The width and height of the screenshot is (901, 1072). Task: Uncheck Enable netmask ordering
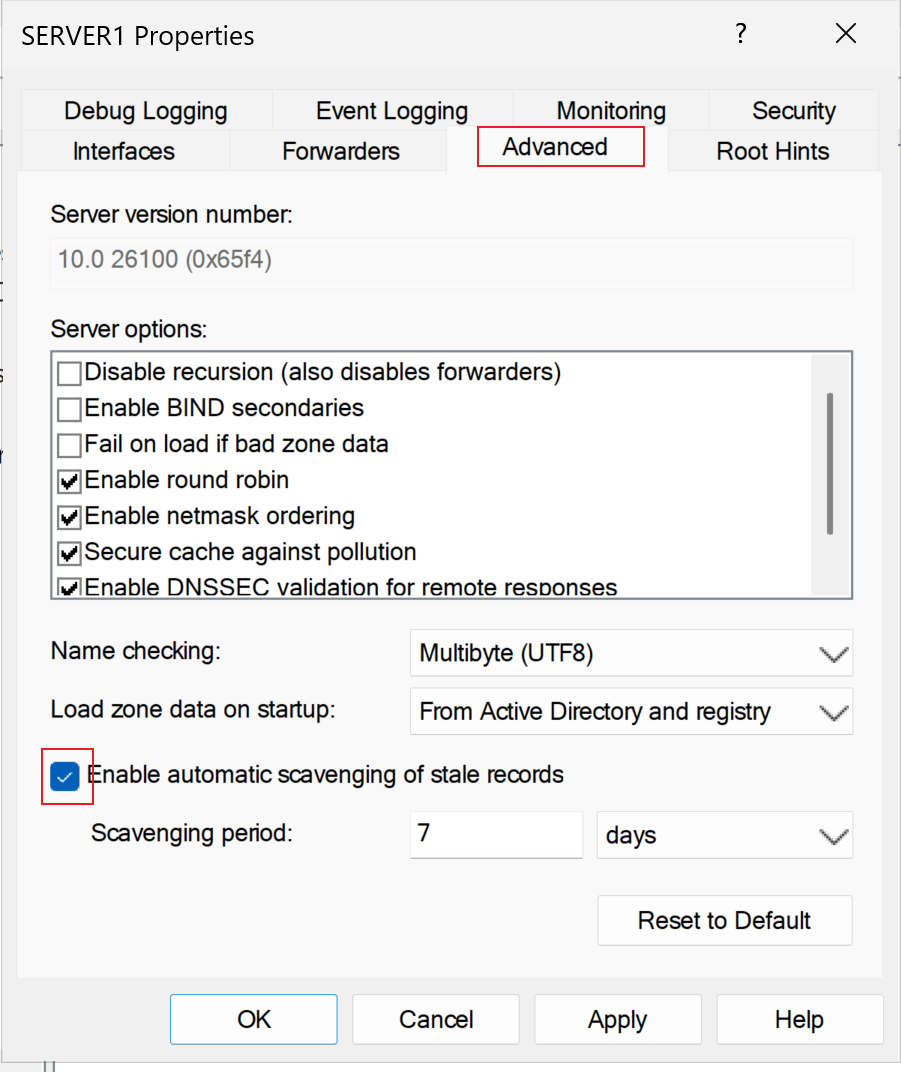[x=69, y=517]
